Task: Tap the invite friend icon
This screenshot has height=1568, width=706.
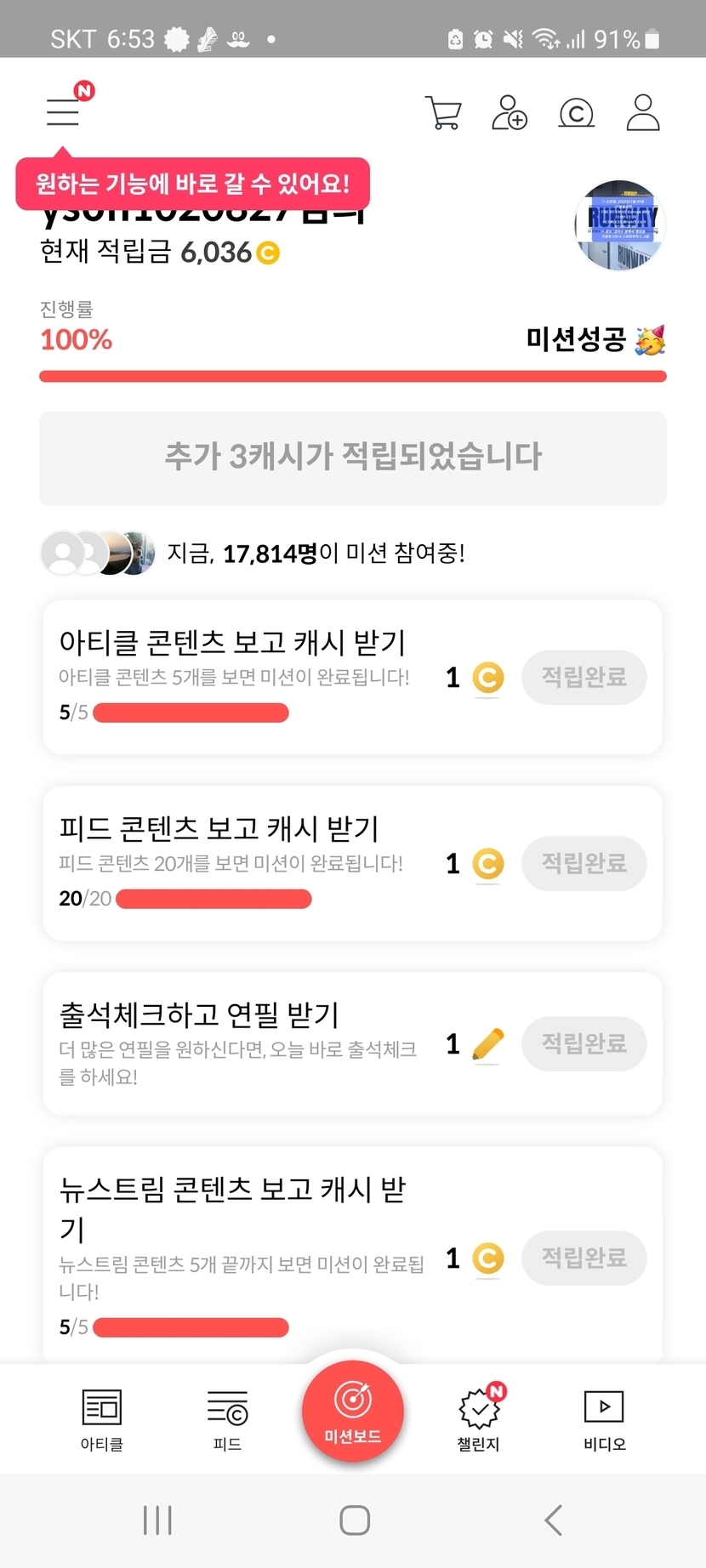Action: (x=510, y=112)
